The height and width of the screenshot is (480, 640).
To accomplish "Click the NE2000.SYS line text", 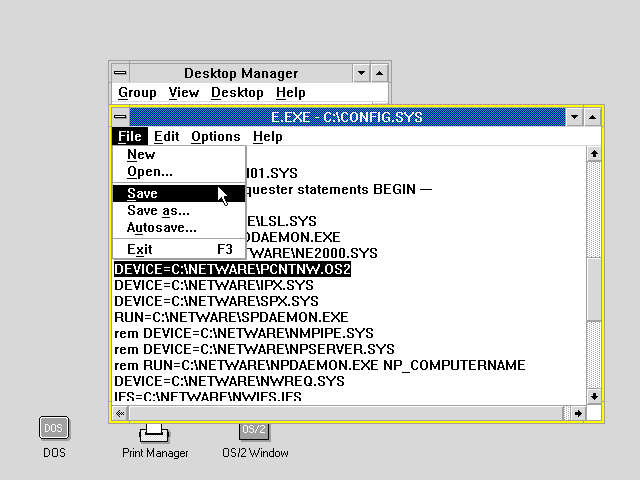I will [312, 253].
